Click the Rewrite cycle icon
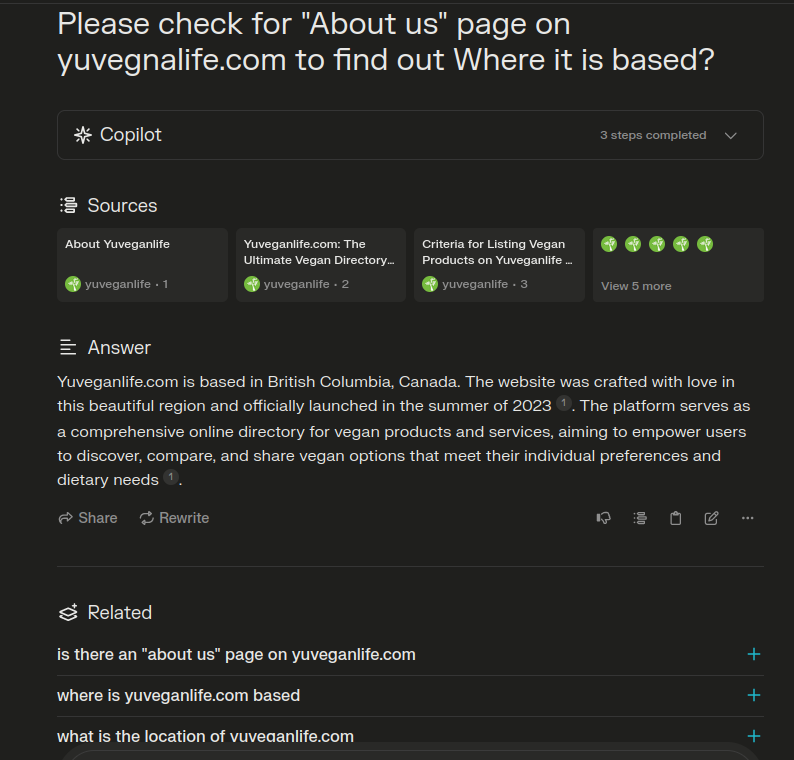The image size is (794, 760). click(147, 518)
